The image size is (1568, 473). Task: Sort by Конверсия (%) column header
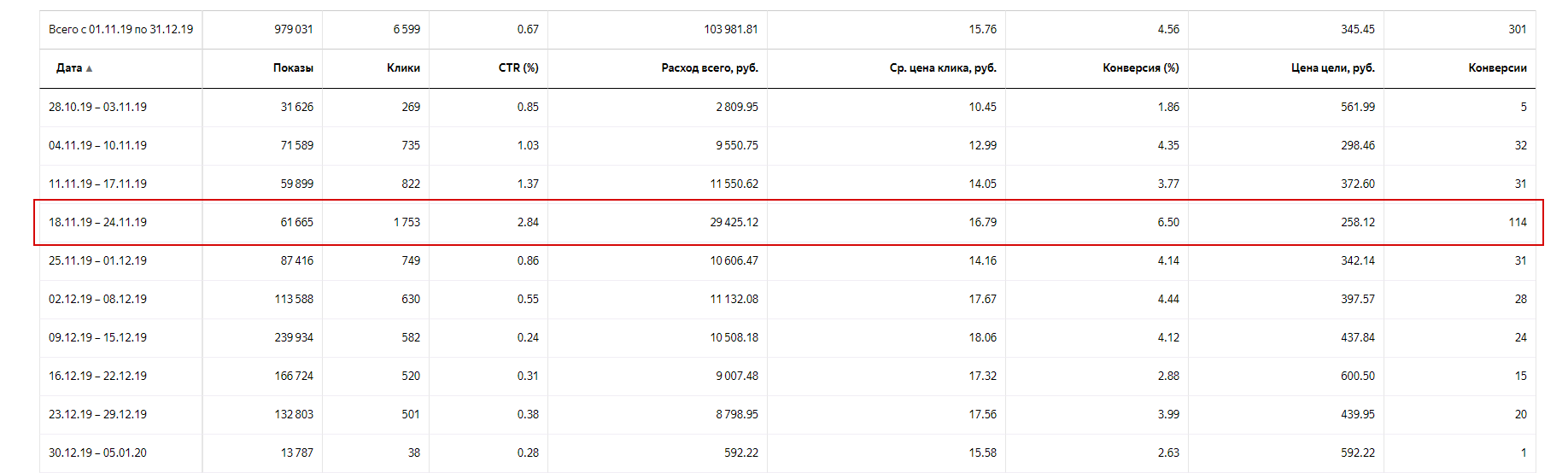pos(1140,68)
